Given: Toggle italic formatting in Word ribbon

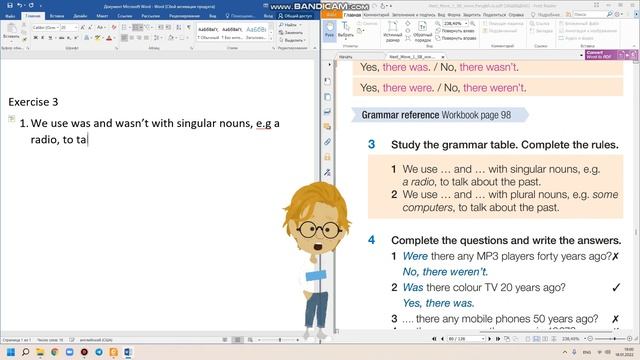Looking at the screenshot, I should tap(43, 38).
